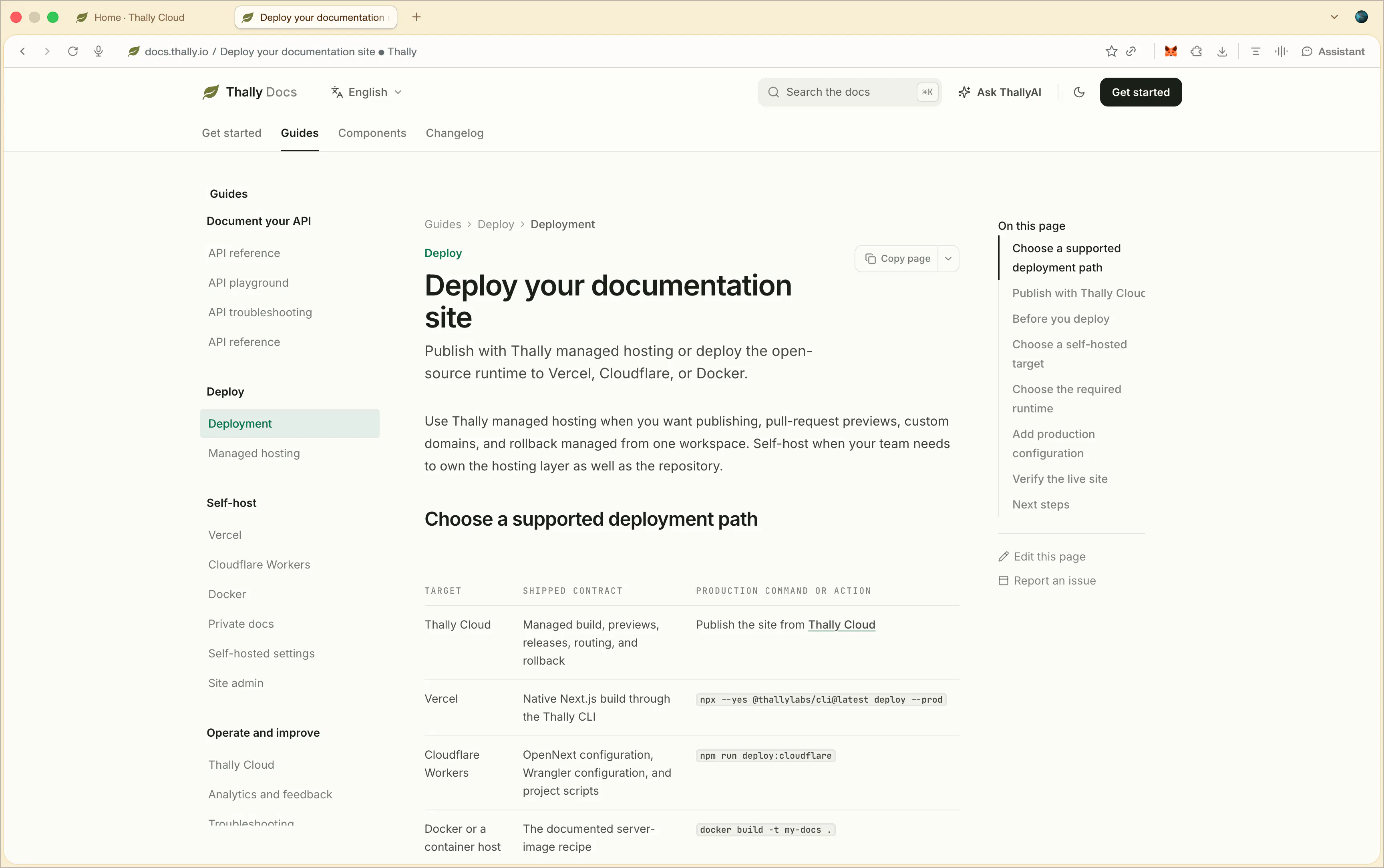
Task: Open the Docker guide in the sidebar
Action: coord(227,594)
